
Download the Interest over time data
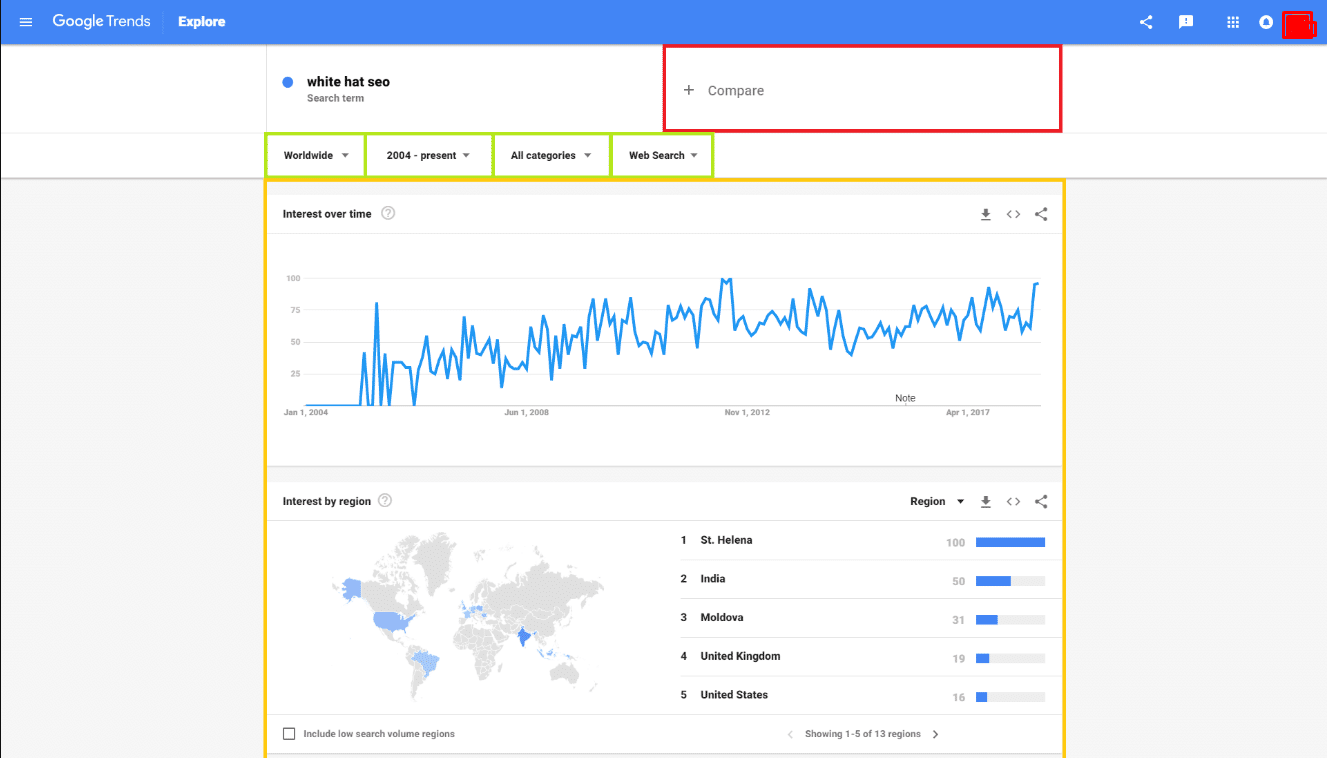(985, 214)
